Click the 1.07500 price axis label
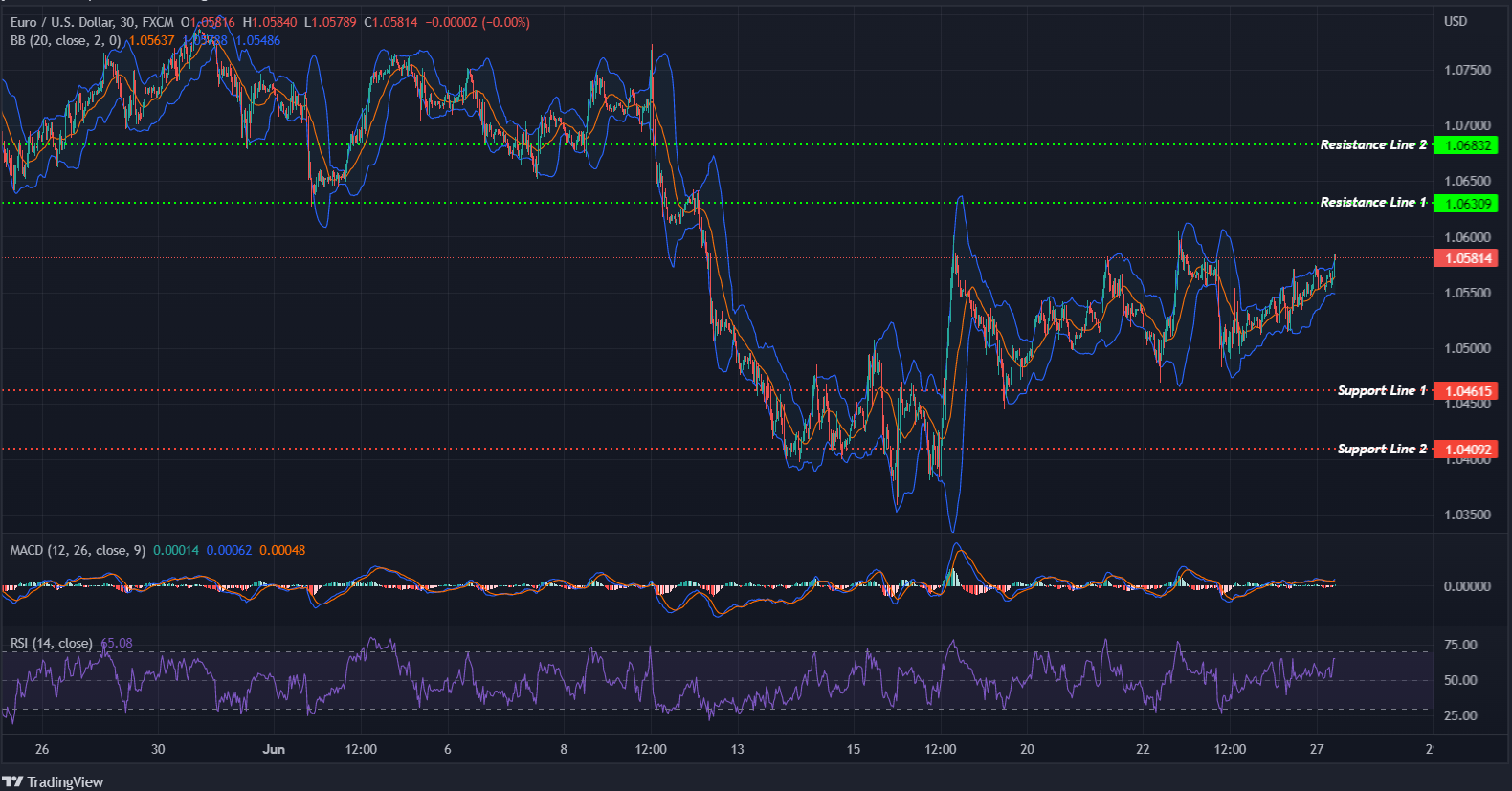Screen dimensions: 1512x791 coord(1467,70)
